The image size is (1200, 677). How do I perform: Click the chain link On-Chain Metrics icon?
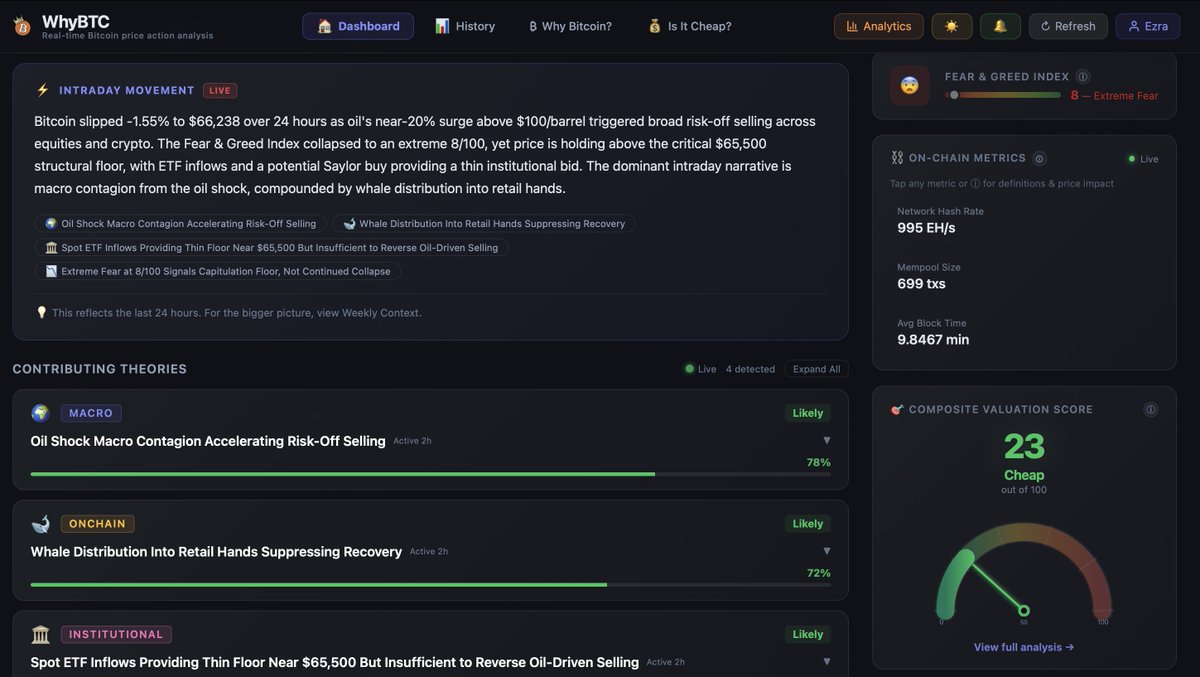(897, 158)
